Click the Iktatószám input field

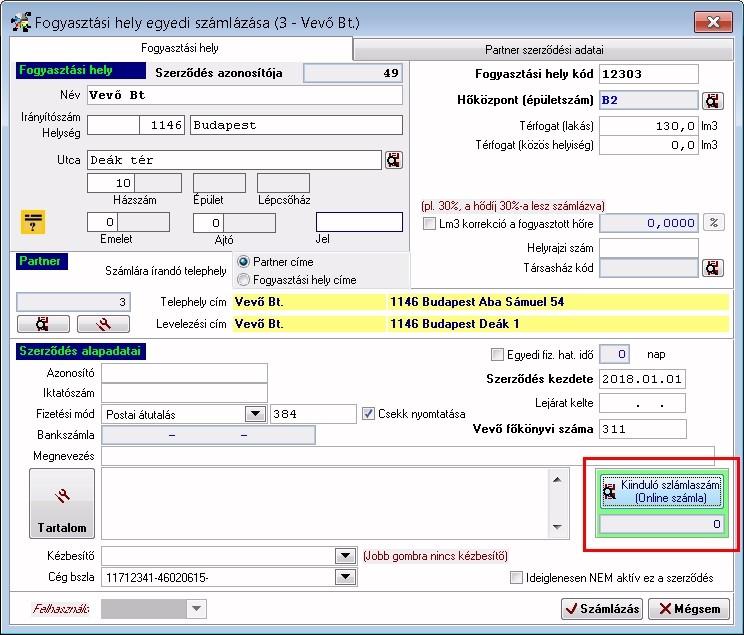point(184,393)
